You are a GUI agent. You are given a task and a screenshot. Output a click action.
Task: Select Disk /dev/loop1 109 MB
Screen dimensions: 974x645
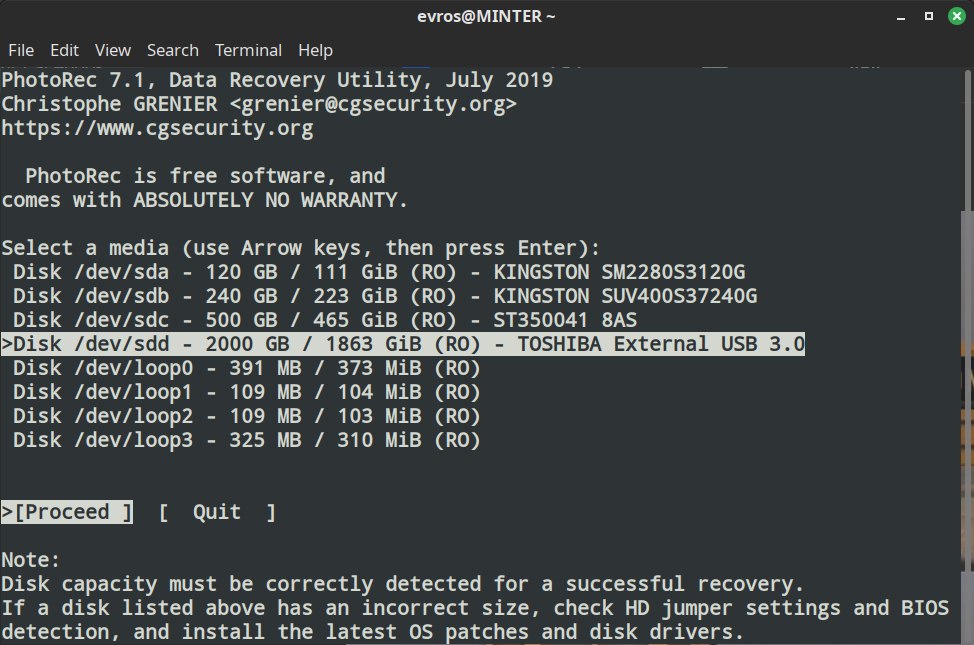click(247, 392)
